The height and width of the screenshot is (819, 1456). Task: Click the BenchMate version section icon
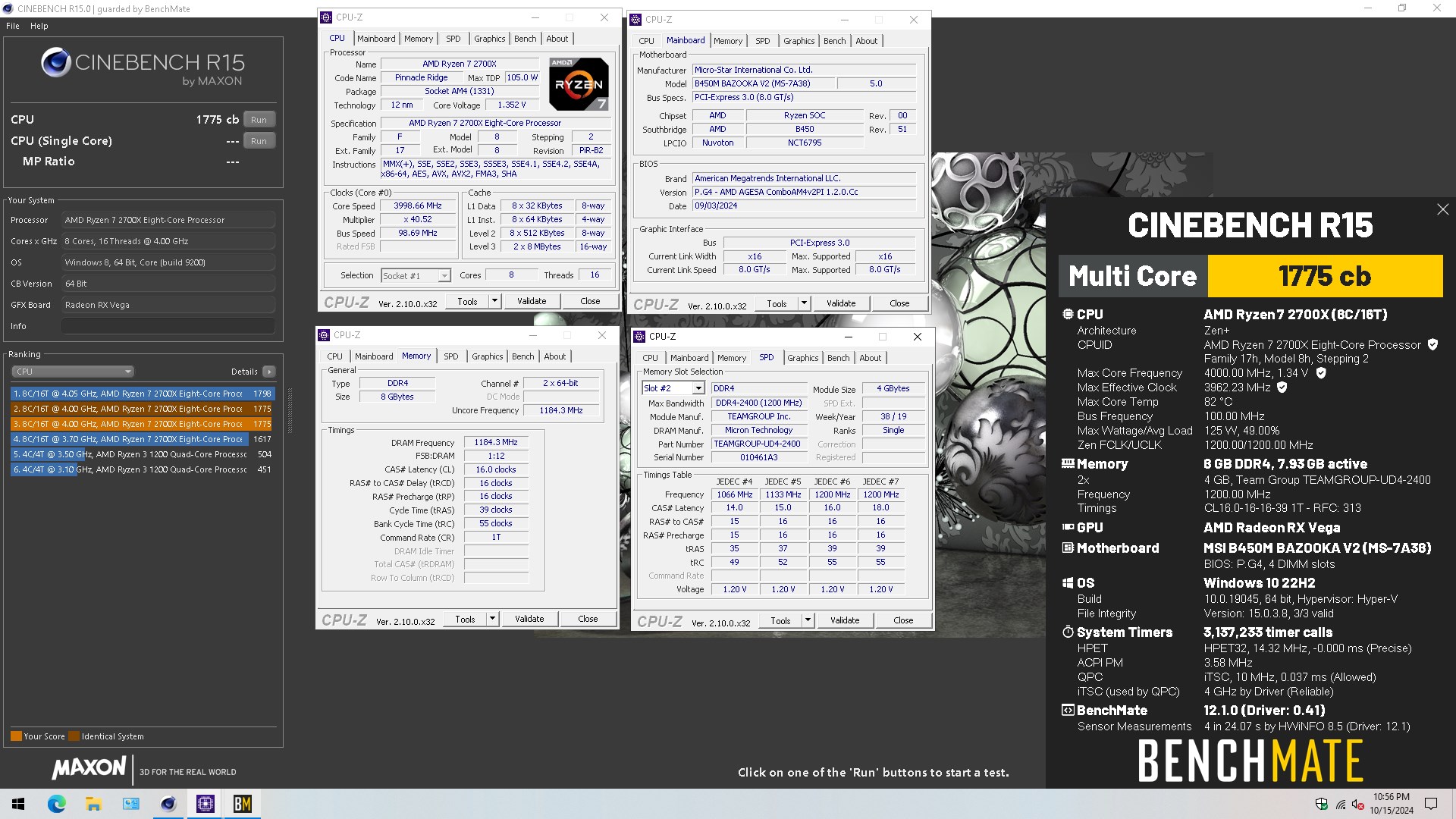(1068, 711)
